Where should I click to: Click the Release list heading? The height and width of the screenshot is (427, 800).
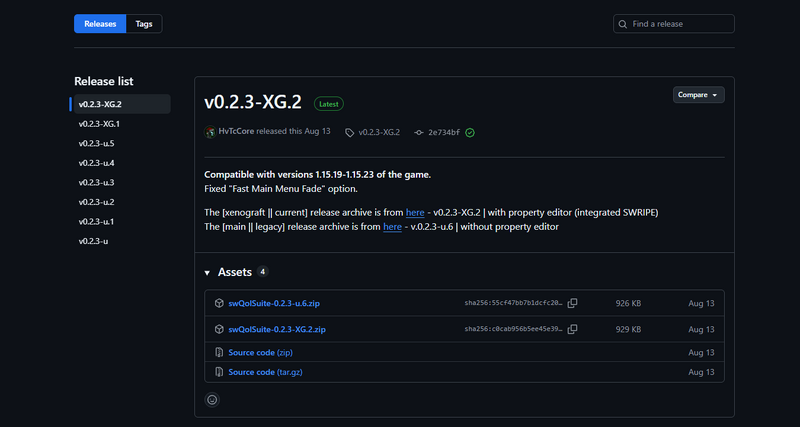point(104,81)
